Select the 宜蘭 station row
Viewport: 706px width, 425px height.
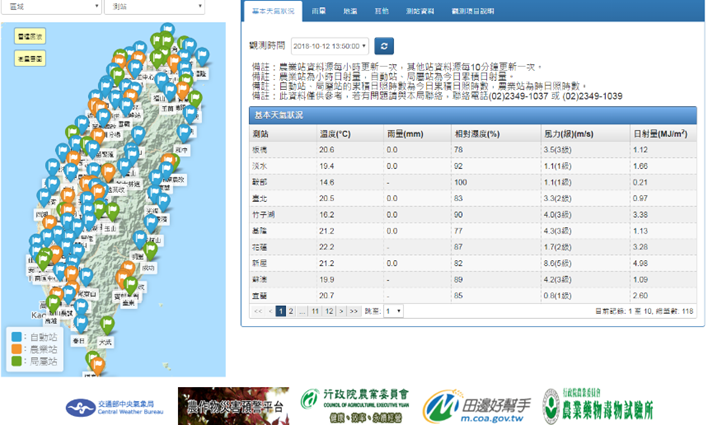click(473, 296)
